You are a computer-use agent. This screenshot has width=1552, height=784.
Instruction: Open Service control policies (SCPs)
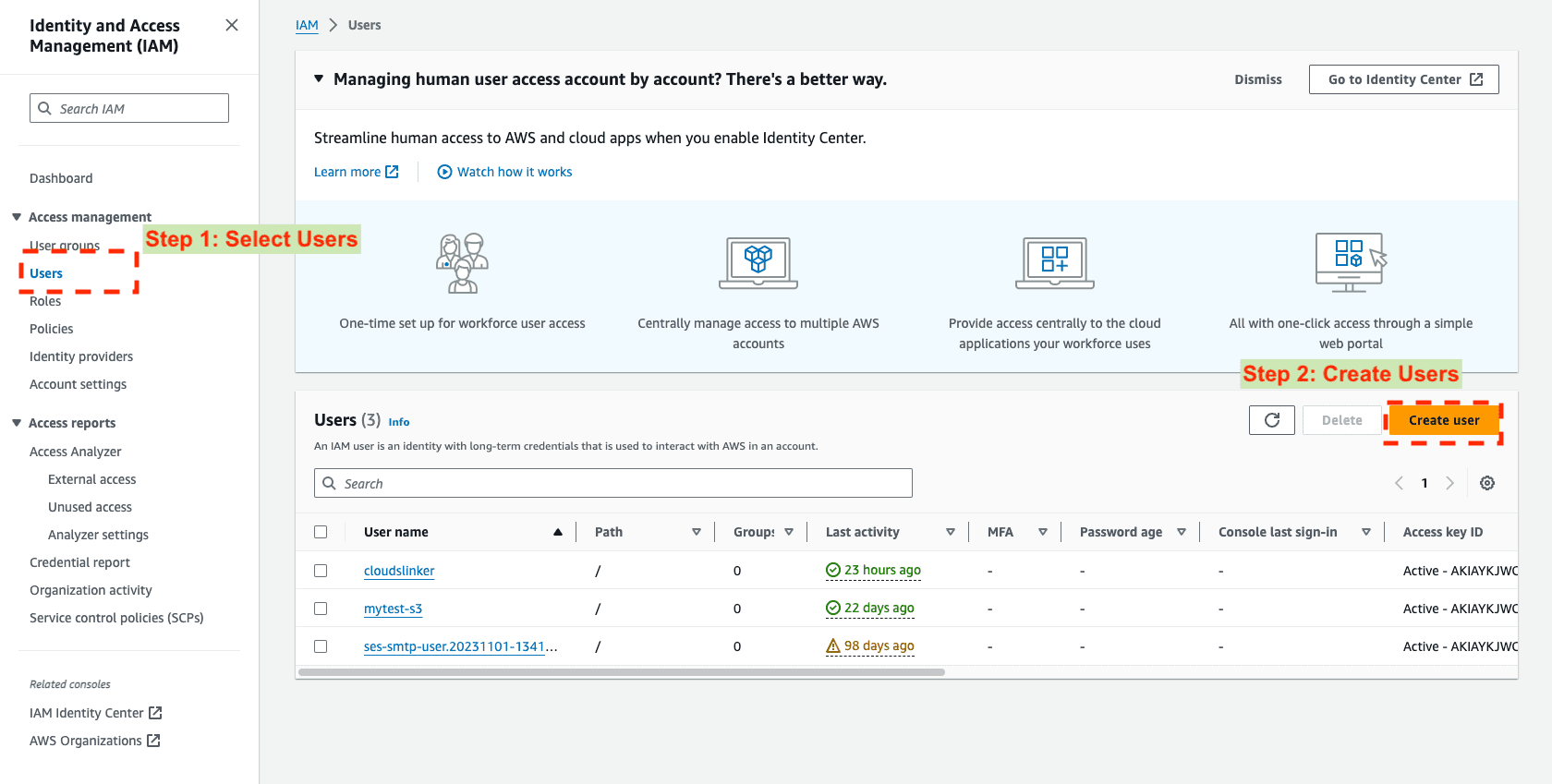116,618
